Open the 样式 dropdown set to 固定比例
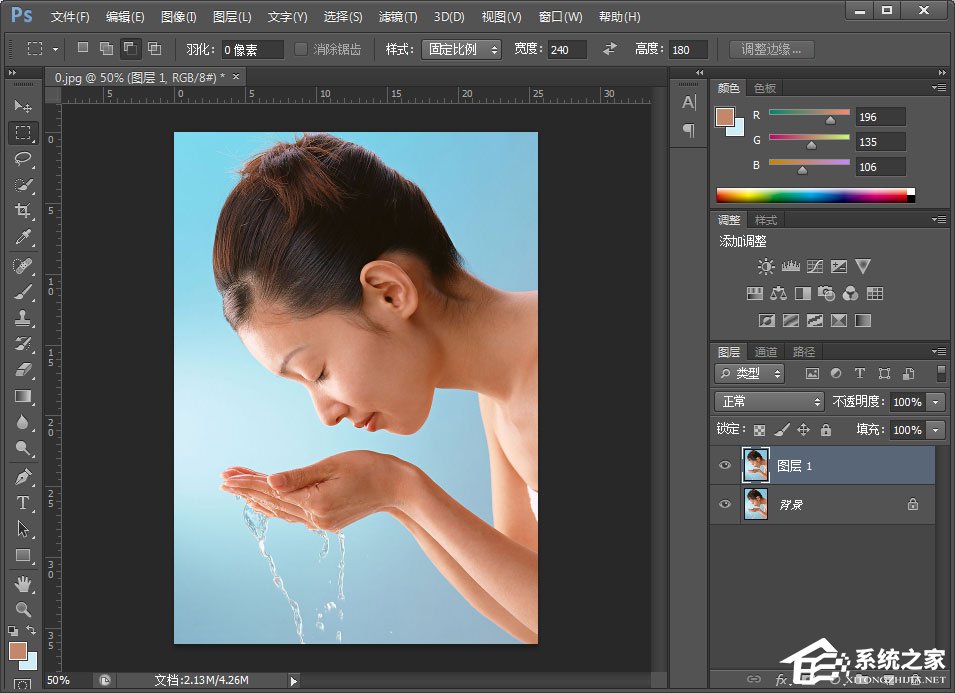Screen dimensions: 955x693 click(462, 49)
